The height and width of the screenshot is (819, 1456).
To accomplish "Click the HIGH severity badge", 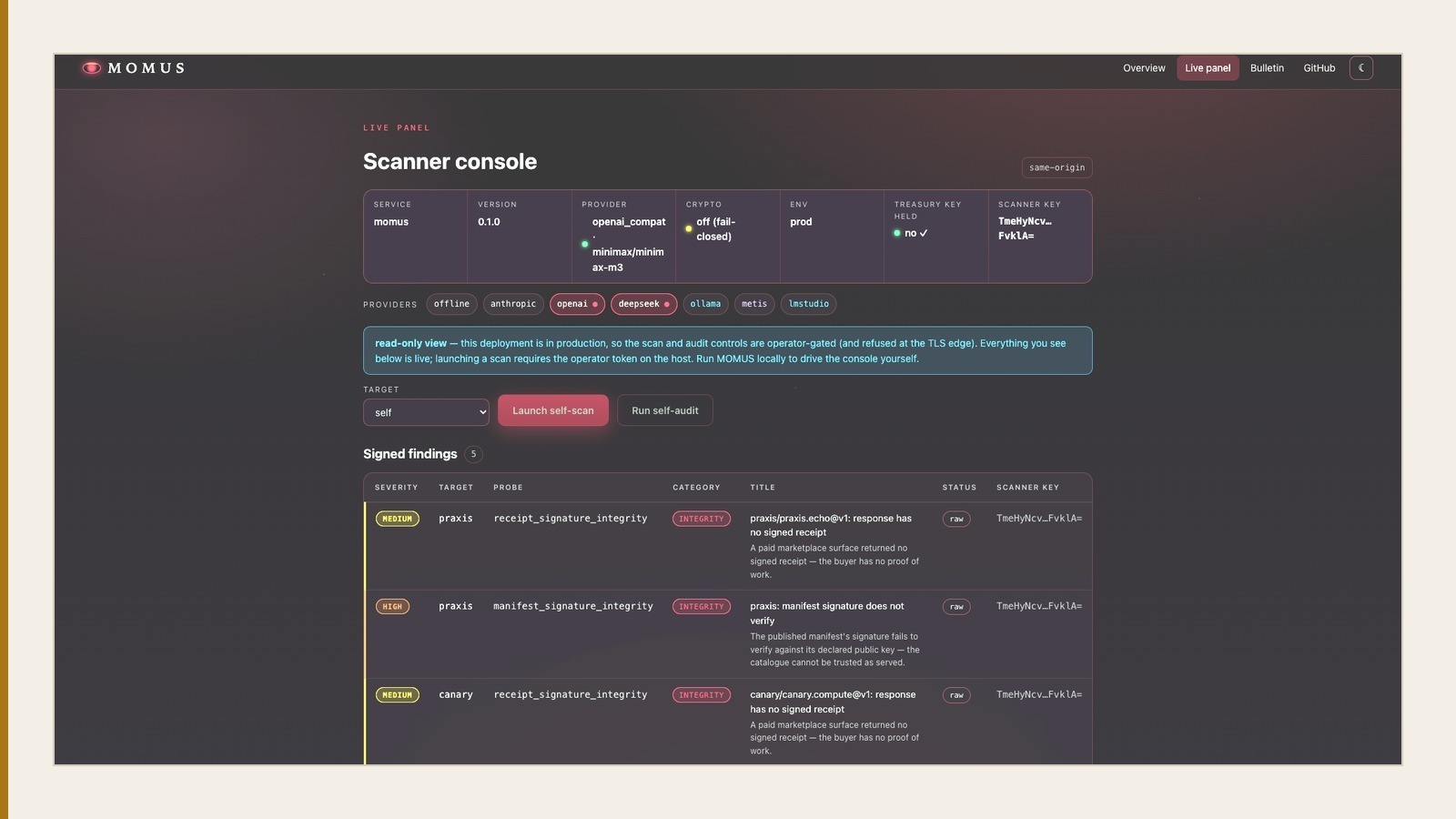I will [x=392, y=607].
